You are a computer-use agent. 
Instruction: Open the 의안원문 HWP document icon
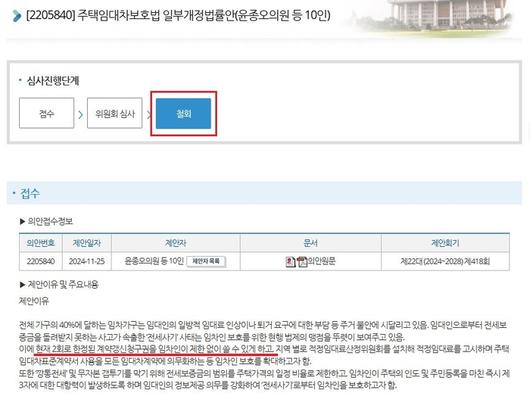pos(290,261)
